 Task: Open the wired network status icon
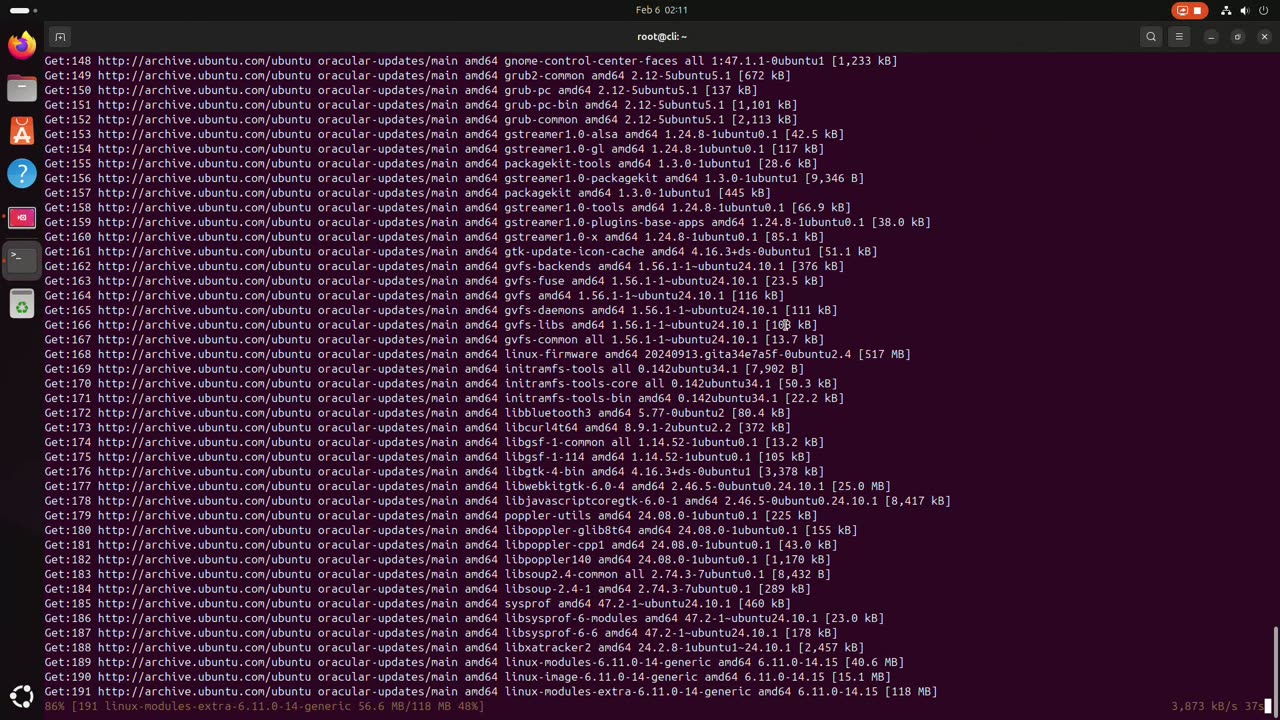[1226, 10]
